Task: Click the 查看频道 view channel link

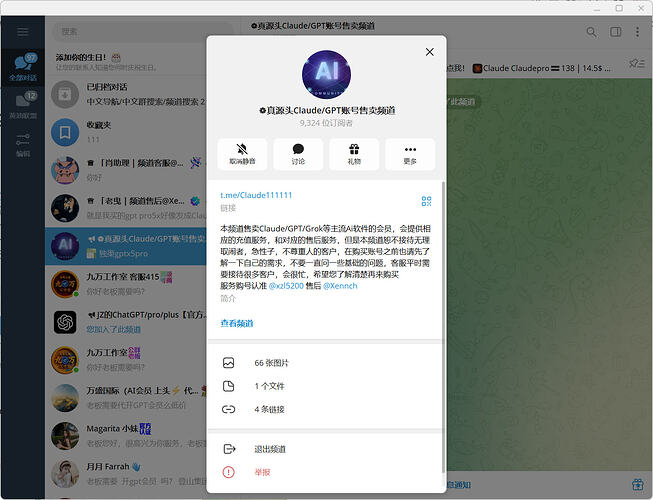Action: click(237, 323)
